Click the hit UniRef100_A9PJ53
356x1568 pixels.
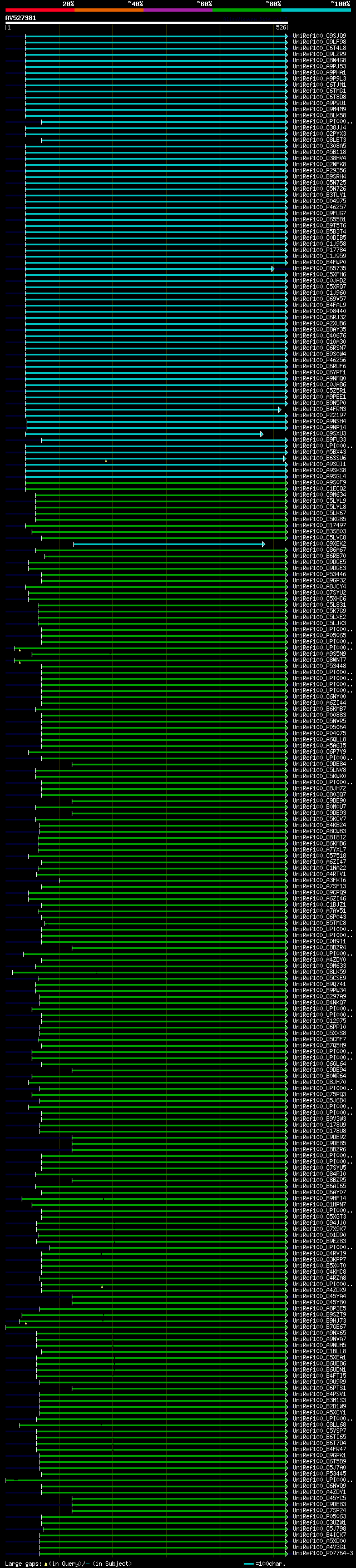319,66
